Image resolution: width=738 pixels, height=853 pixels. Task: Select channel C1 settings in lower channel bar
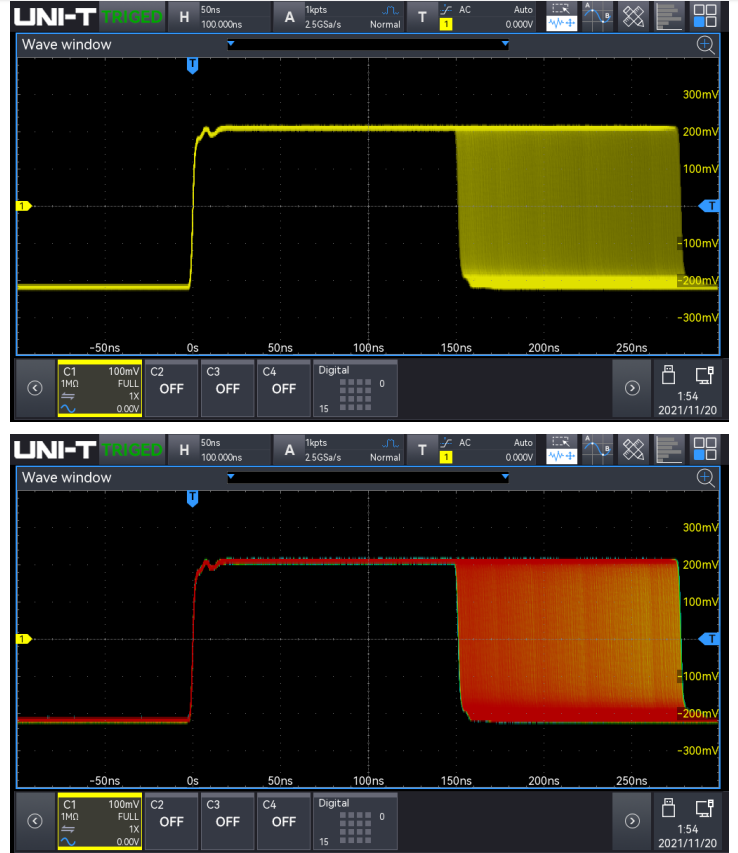(x=99, y=821)
